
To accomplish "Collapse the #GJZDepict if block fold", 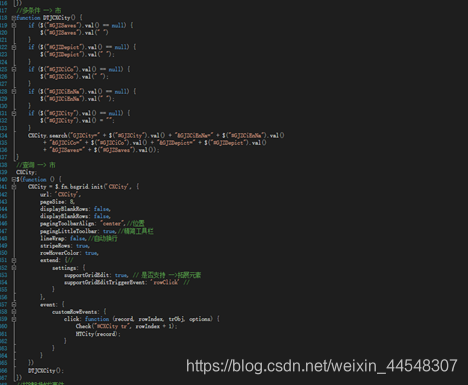I will coord(14,47).
